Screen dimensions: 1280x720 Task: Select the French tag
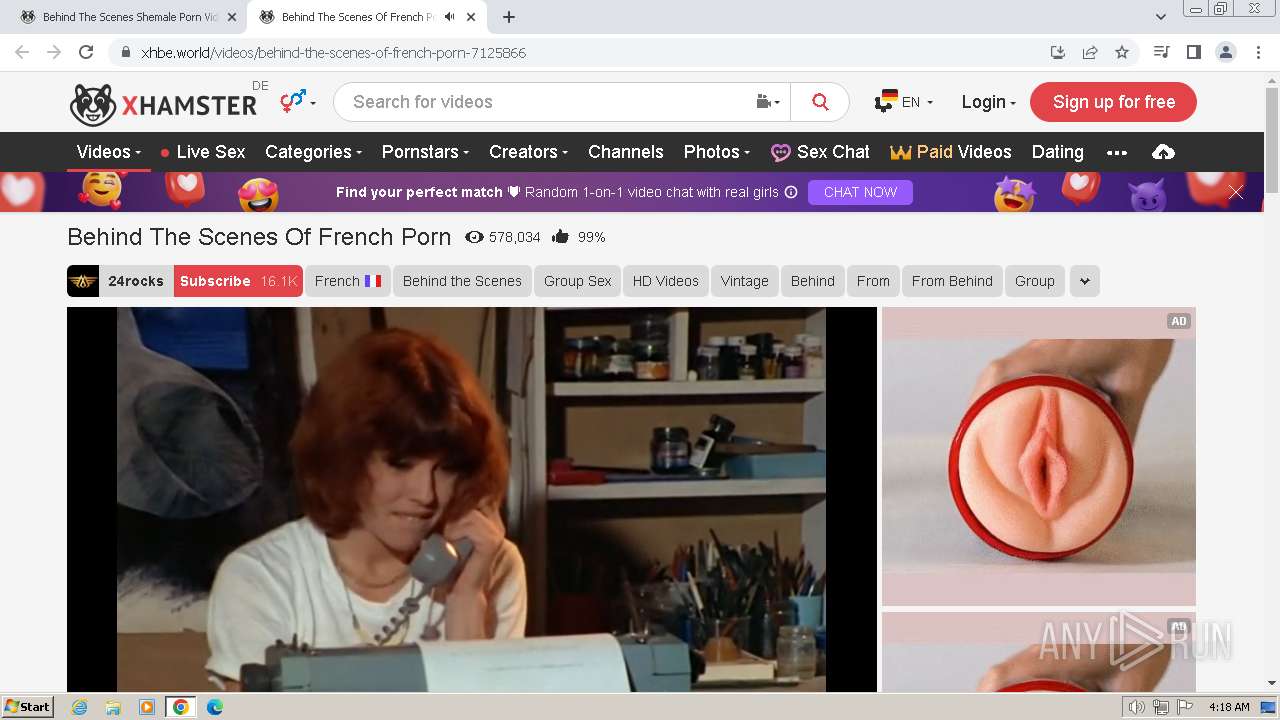click(348, 281)
